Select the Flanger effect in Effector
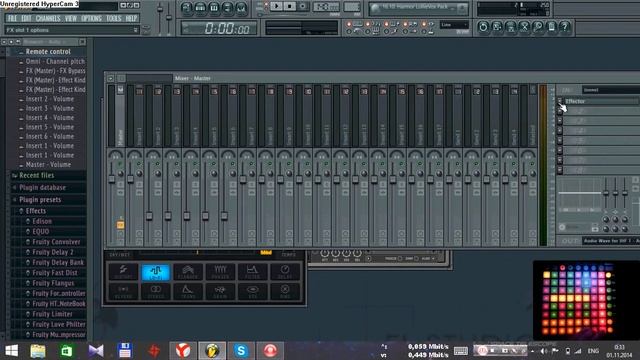640x360 pixels. (x=188, y=272)
